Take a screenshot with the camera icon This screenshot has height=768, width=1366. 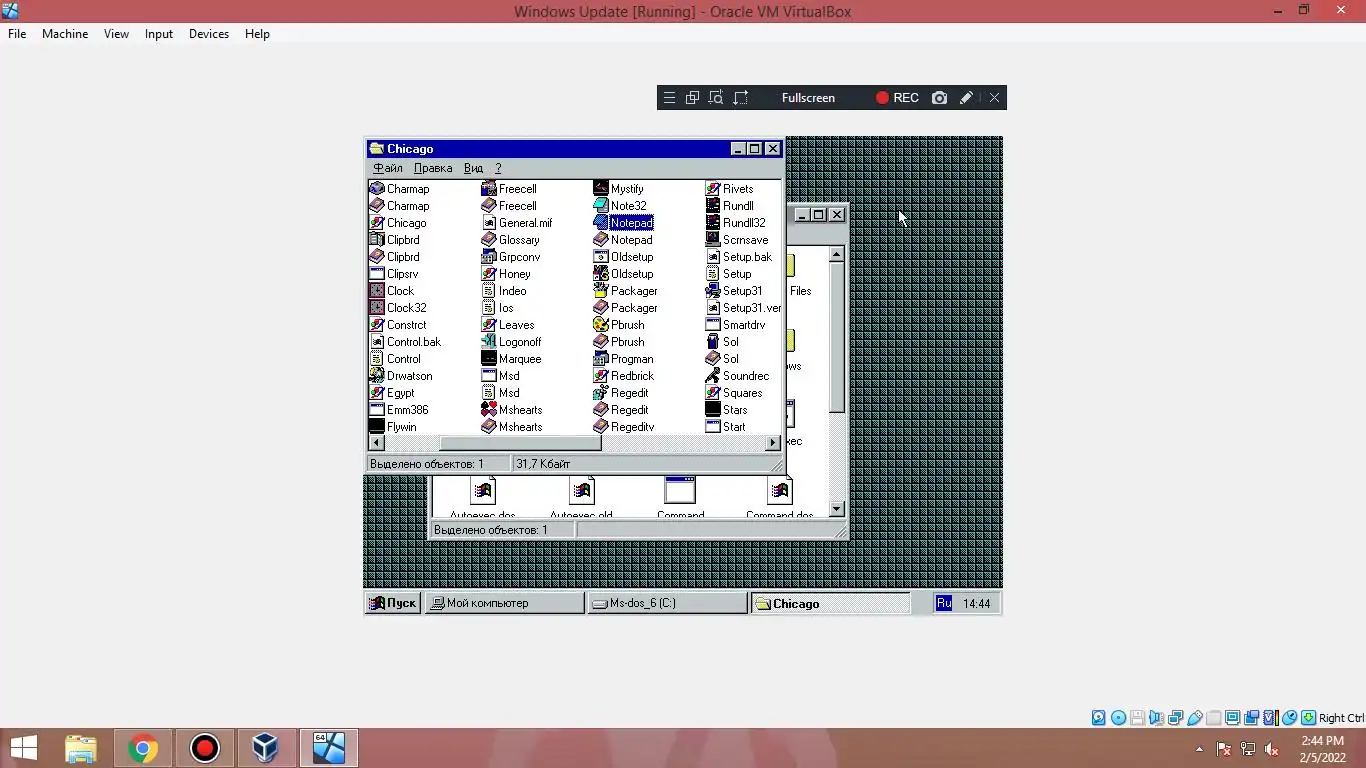click(939, 98)
